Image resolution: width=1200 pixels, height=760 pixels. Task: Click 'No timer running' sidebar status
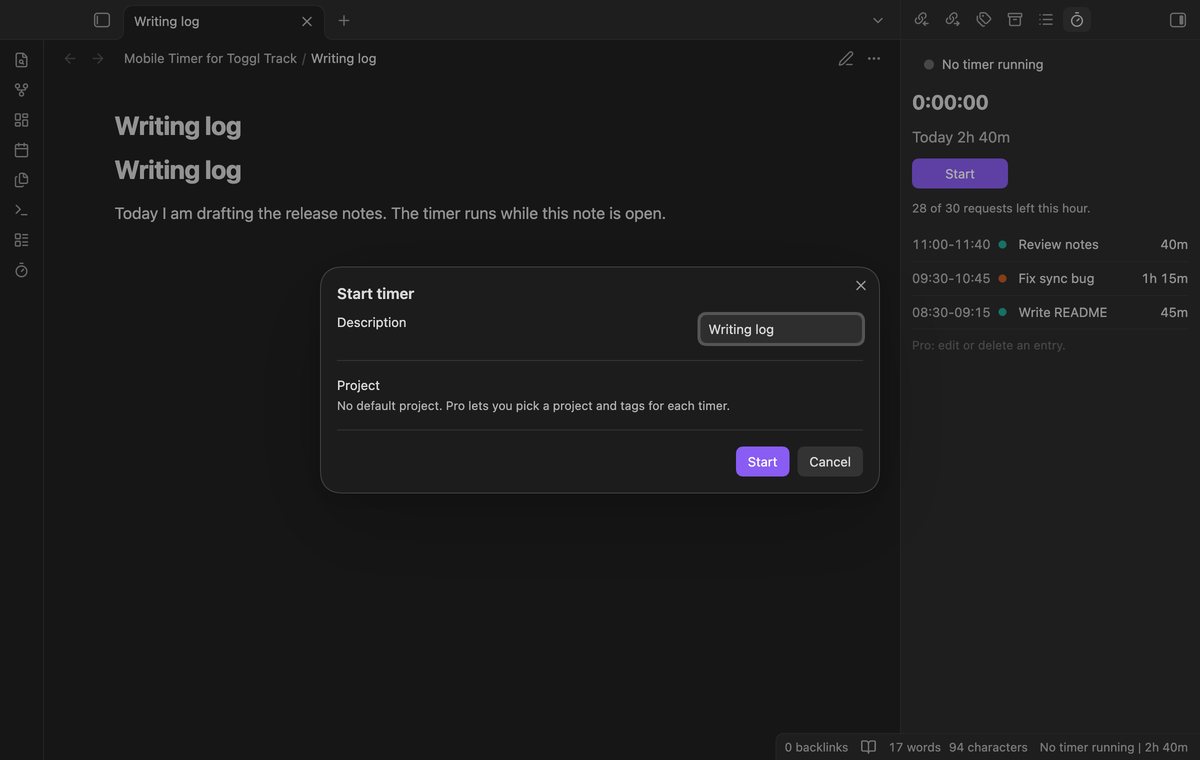coord(992,64)
